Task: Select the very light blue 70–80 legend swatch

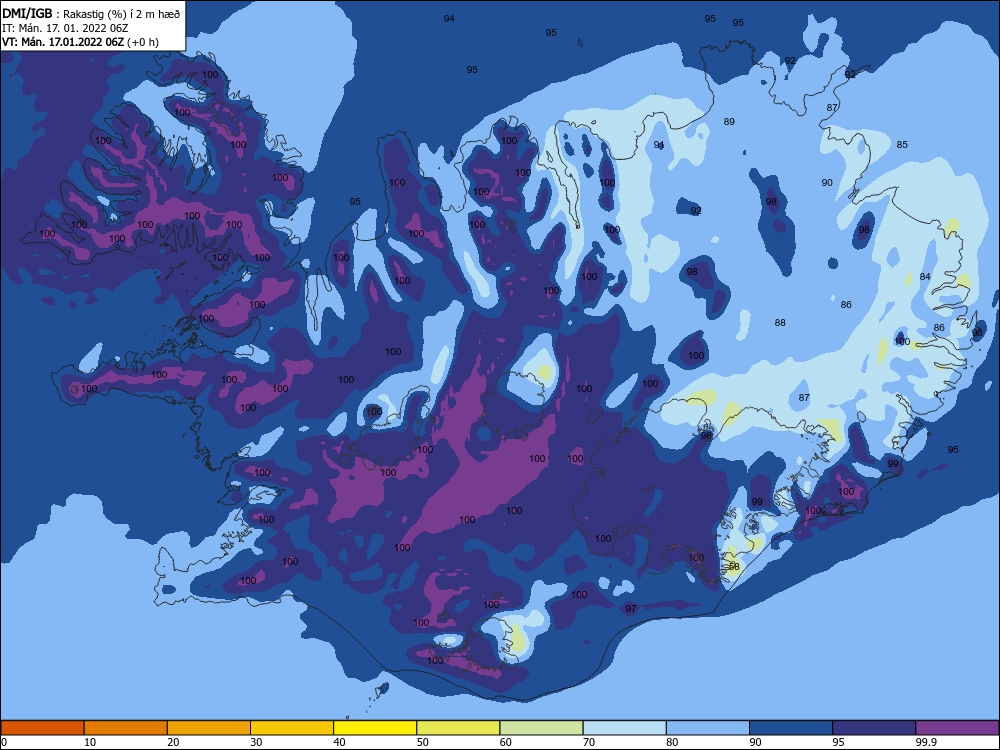Action: pyautogui.click(x=625, y=728)
